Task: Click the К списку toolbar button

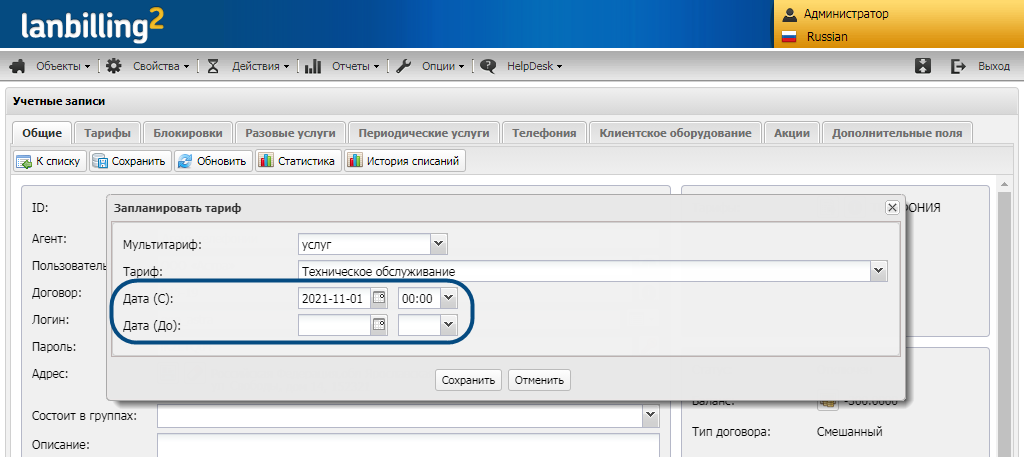Action: click(x=50, y=161)
